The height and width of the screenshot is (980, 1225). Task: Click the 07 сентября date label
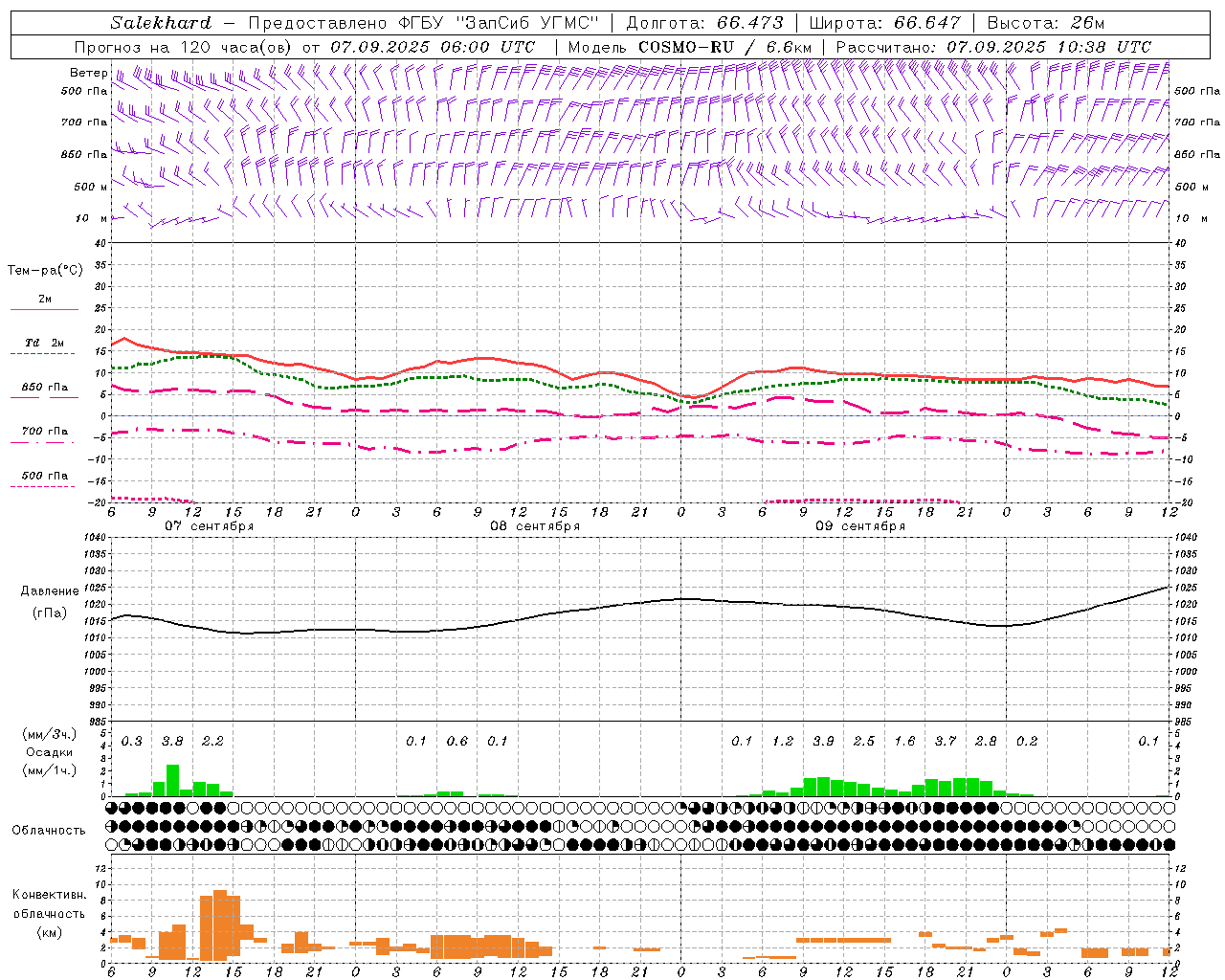210,525
